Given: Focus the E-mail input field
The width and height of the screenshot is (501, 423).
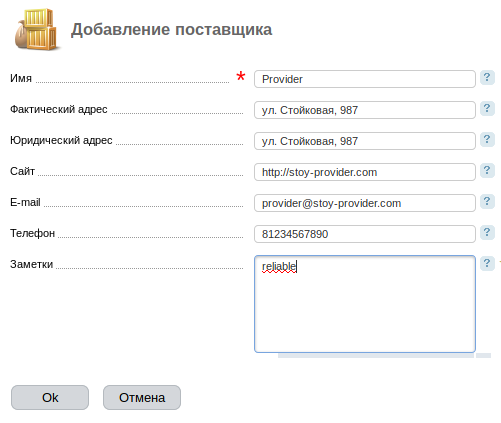Looking at the screenshot, I should (365, 203).
